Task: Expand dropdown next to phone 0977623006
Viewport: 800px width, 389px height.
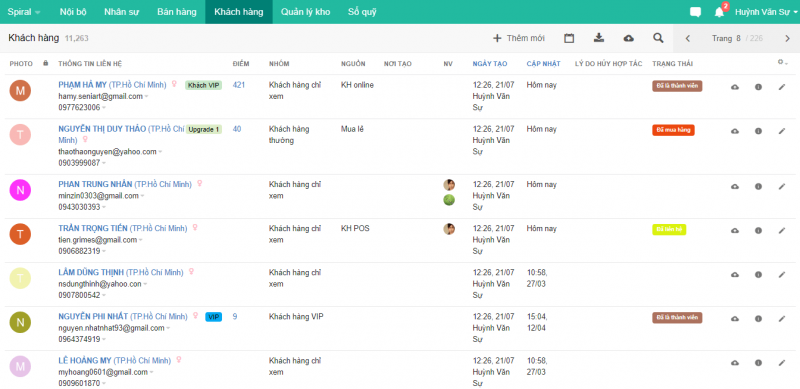Action: tap(104, 108)
